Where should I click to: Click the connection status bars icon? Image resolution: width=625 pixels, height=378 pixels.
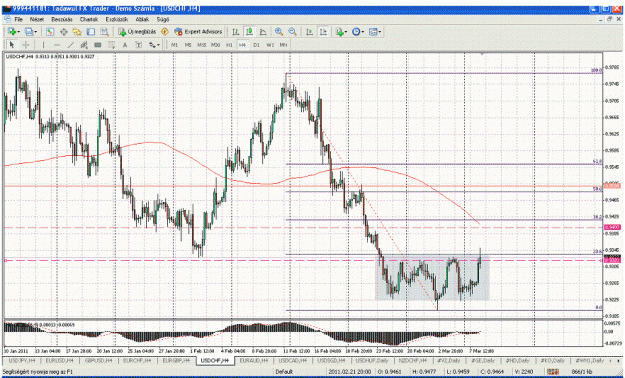553,371
